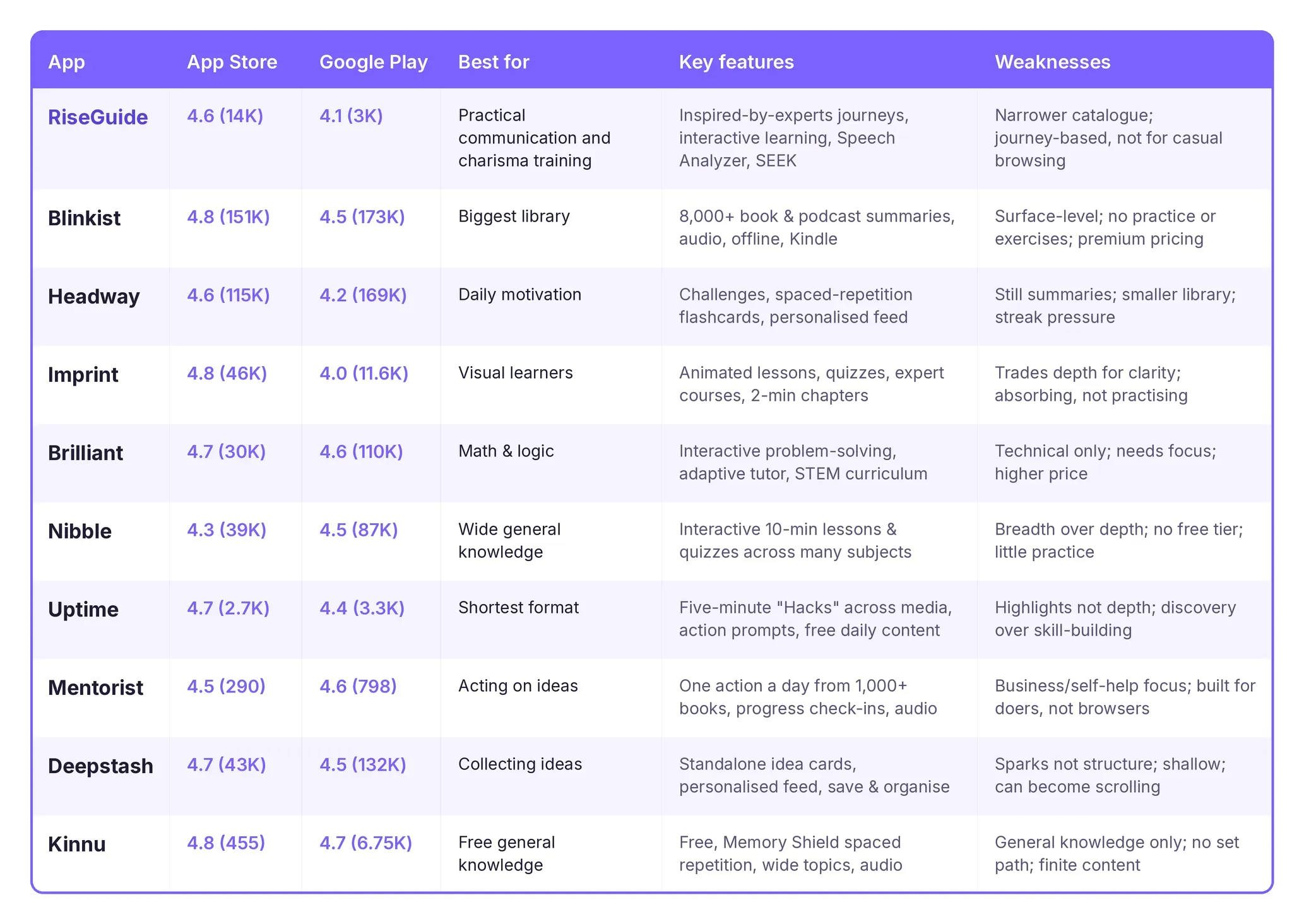The height and width of the screenshot is (924, 1304).
Task: Click the "Shortest format" cell
Action: (518, 608)
